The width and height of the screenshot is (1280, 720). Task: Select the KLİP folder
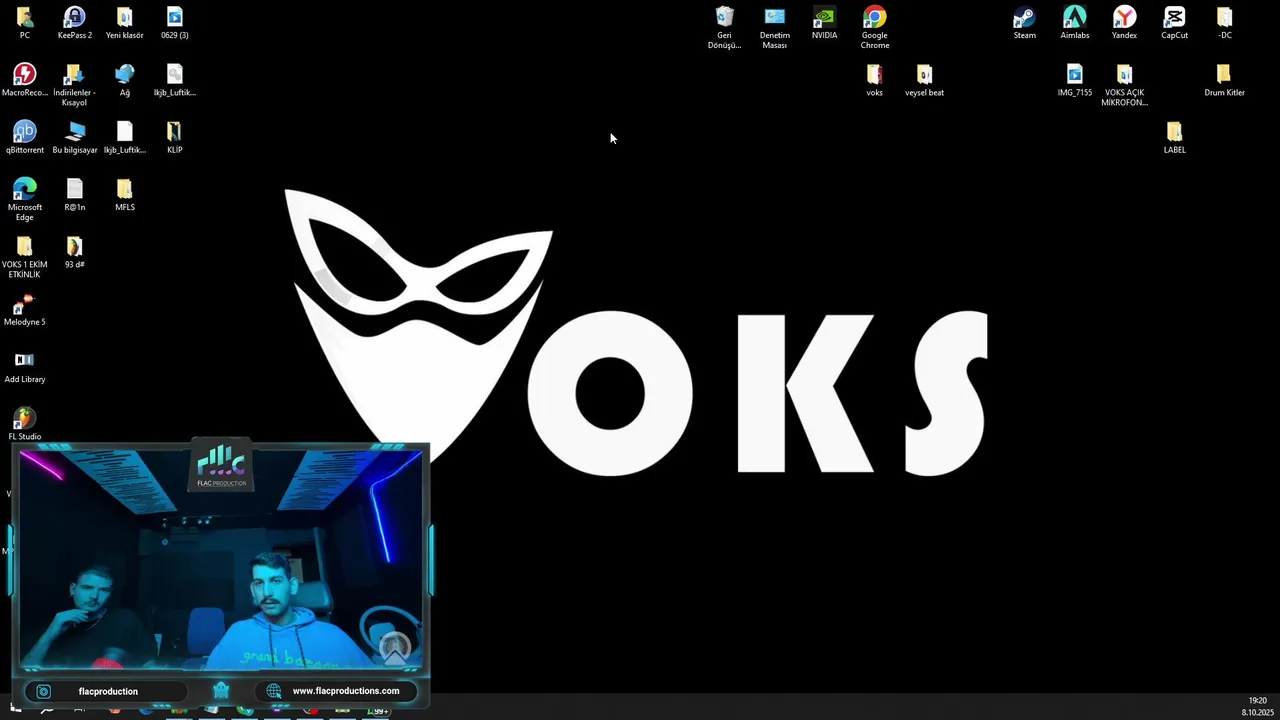175,138
